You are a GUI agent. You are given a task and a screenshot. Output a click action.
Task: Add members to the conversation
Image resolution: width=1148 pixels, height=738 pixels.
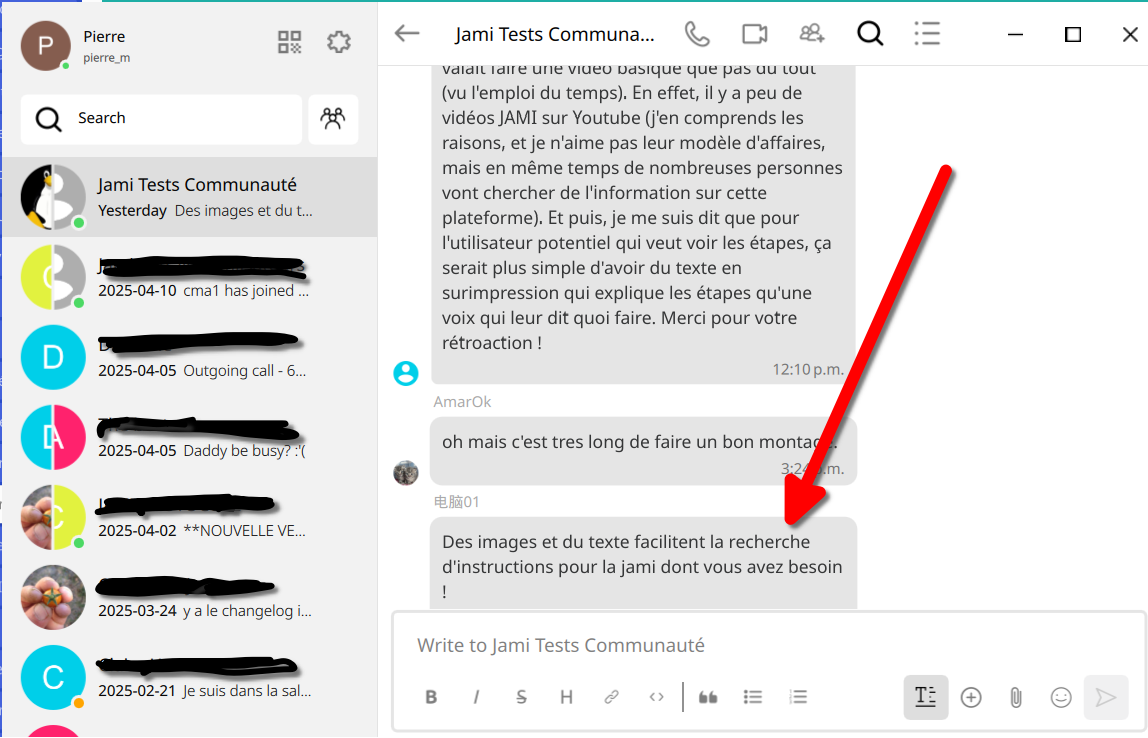(x=811, y=34)
